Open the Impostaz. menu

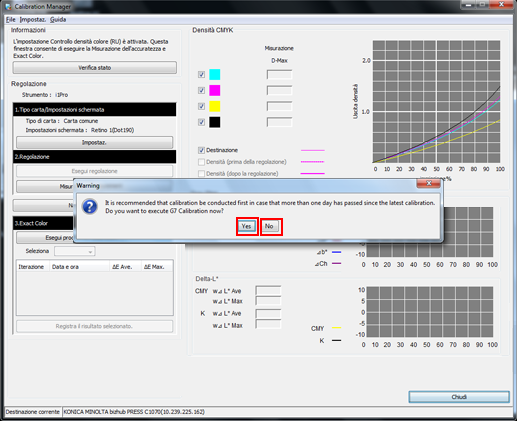[x=33, y=20]
